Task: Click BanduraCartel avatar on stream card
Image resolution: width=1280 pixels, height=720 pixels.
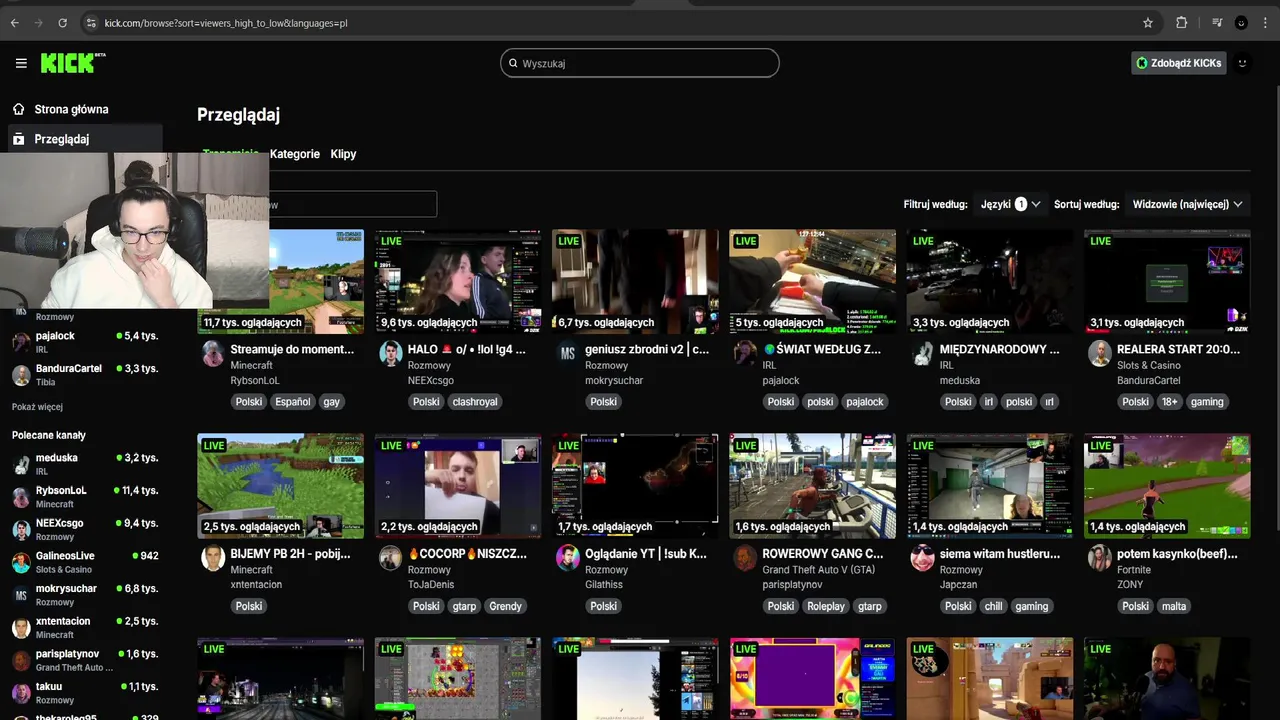Action: point(1099,354)
